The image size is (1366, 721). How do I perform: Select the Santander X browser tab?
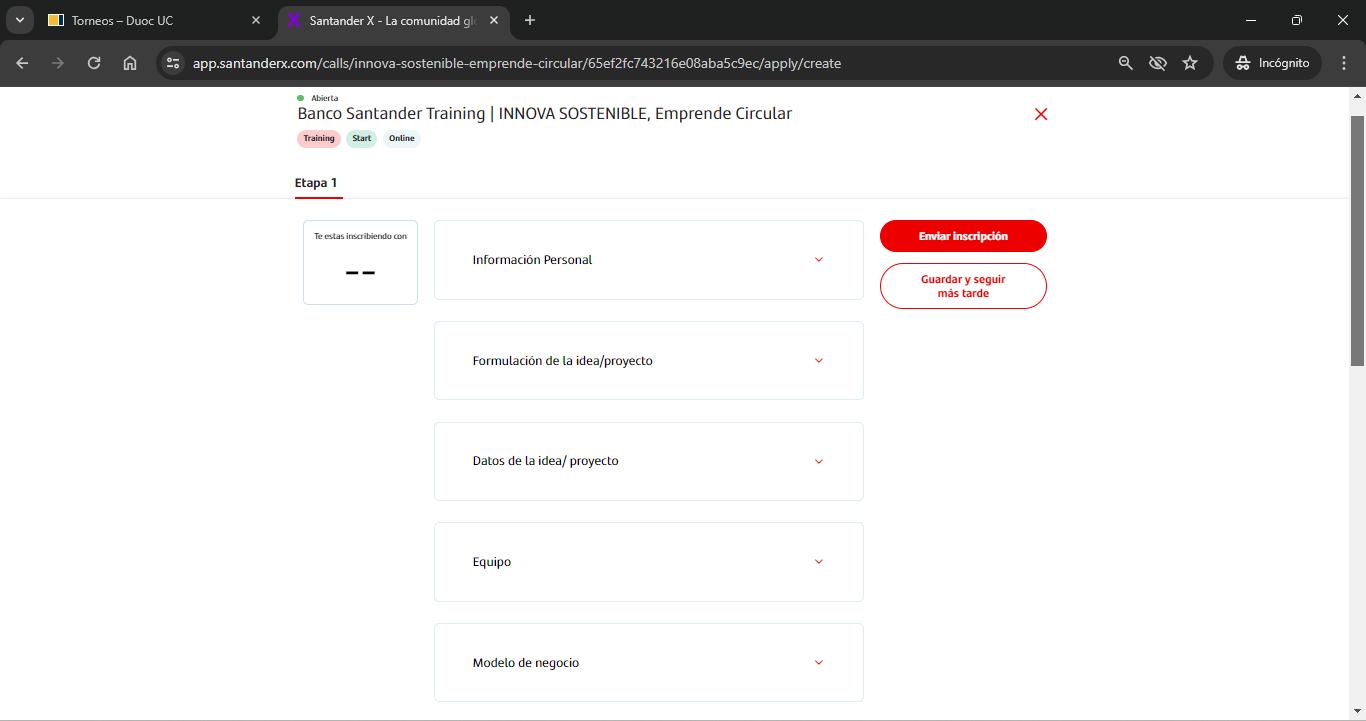(x=393, y=20)
